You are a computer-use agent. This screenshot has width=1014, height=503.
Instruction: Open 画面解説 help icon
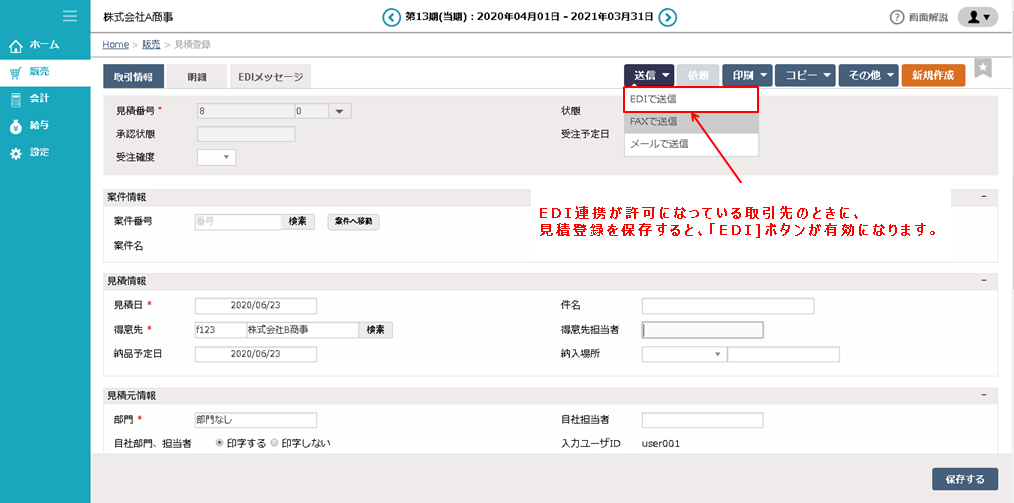click(897, 17)
